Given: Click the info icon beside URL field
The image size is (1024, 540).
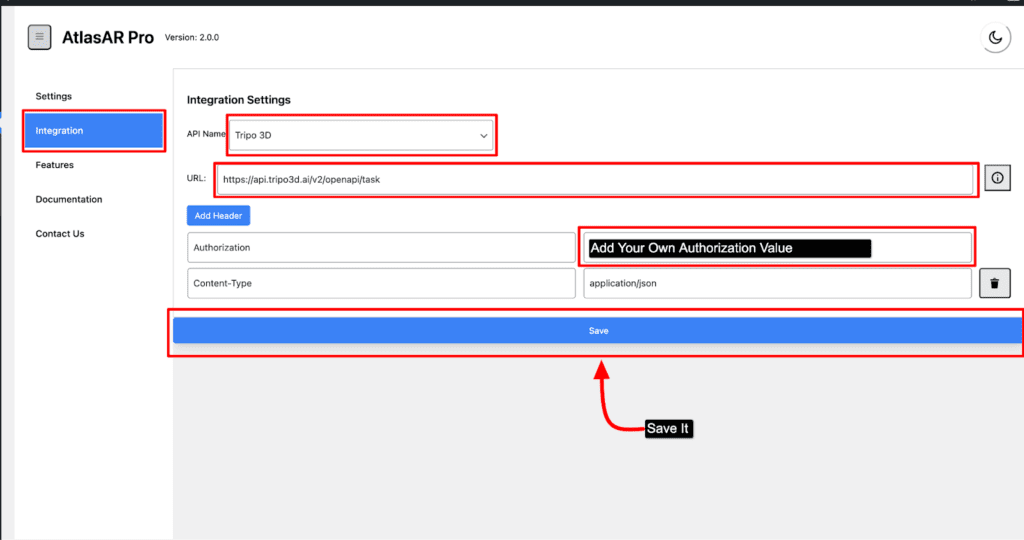Looking at the screenshot, I should [x=997, y=178].
